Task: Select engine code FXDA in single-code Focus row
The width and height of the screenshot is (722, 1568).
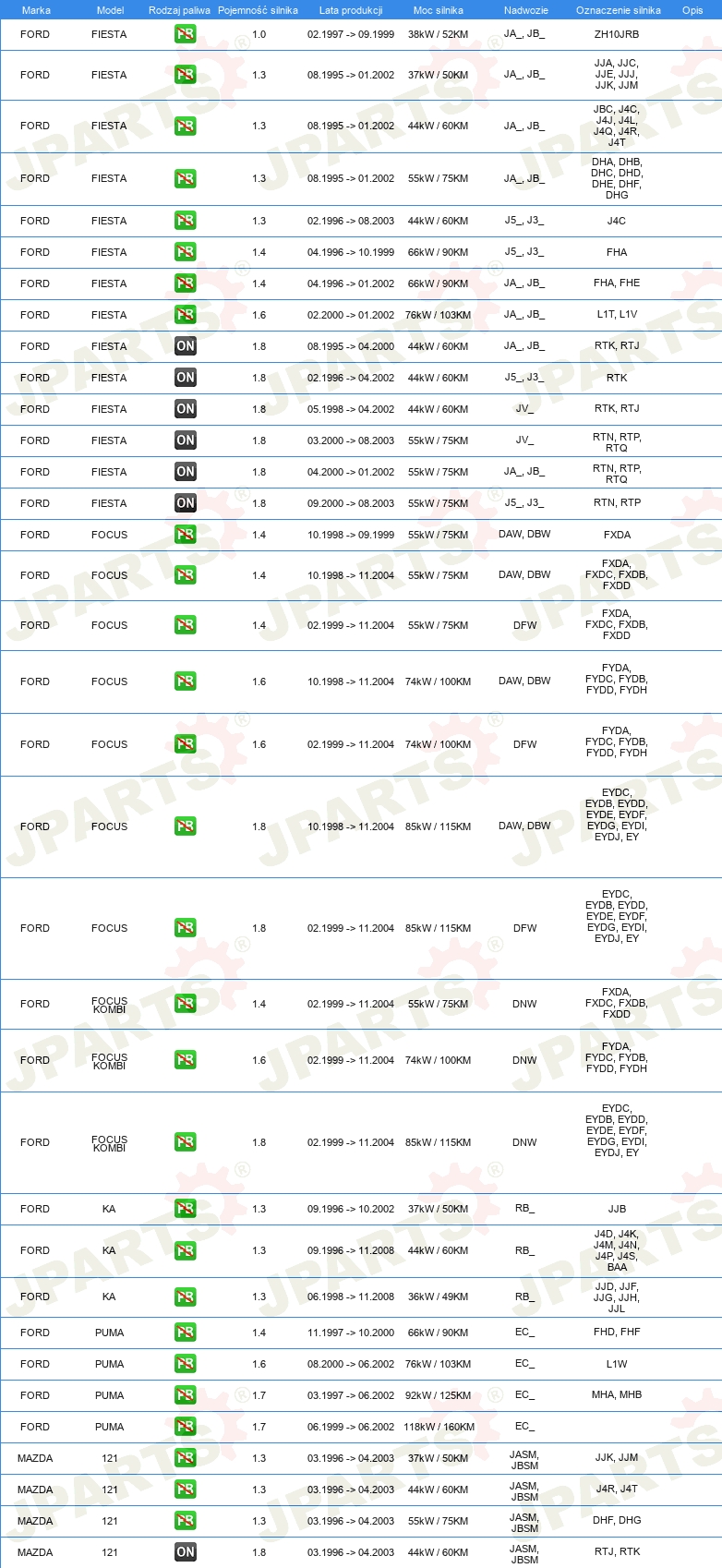Action: click(x=617, y=535)
